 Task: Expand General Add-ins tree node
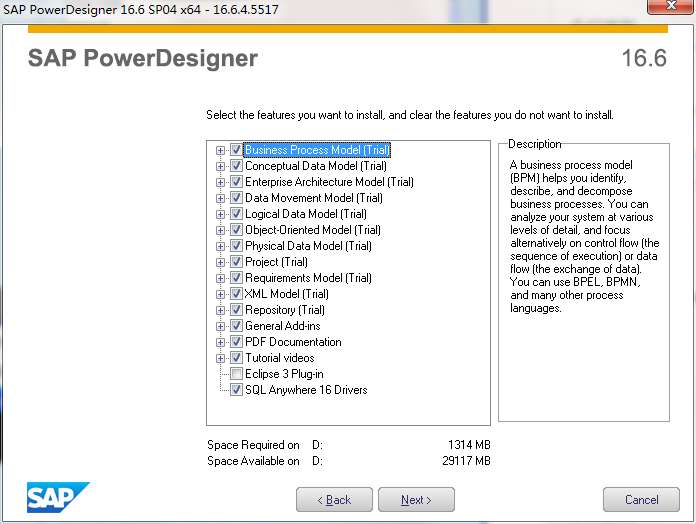220,326
